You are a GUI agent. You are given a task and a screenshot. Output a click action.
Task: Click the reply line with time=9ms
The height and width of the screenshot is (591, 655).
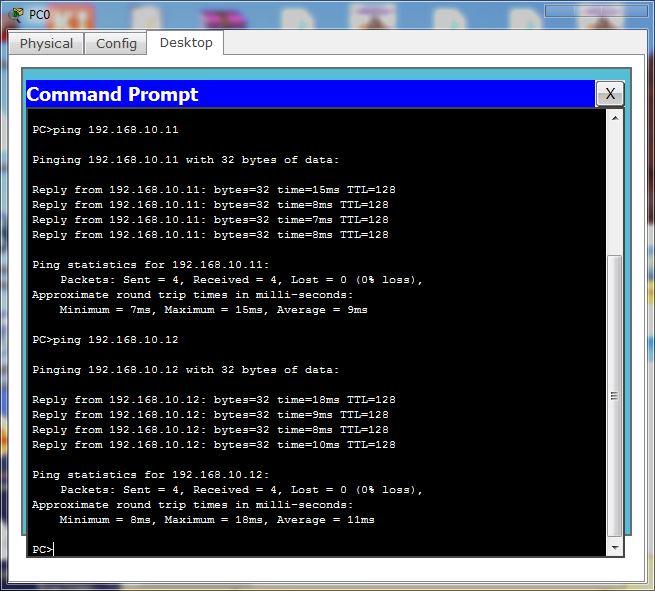tap(210, 415)
